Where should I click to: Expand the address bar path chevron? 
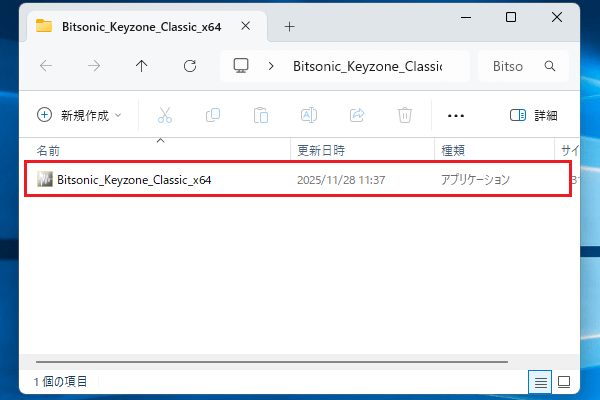[271, 66]
